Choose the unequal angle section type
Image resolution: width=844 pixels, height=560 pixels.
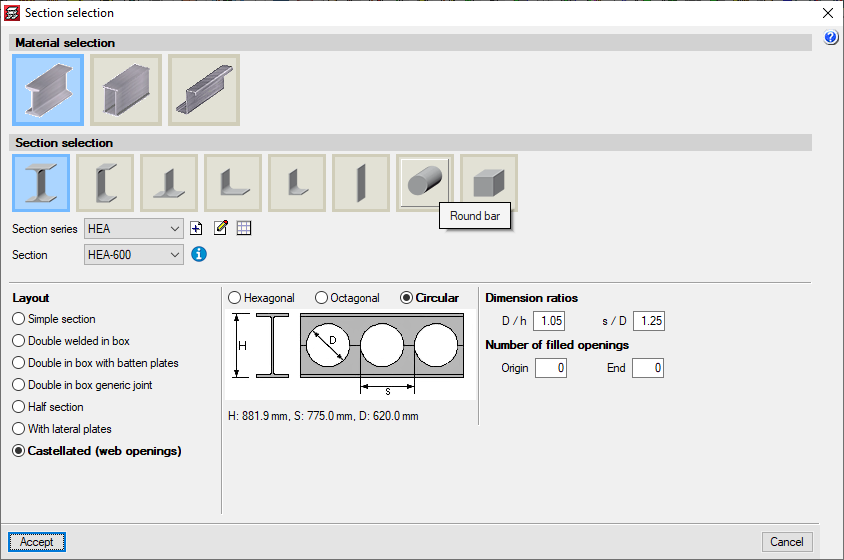(297, 183)
